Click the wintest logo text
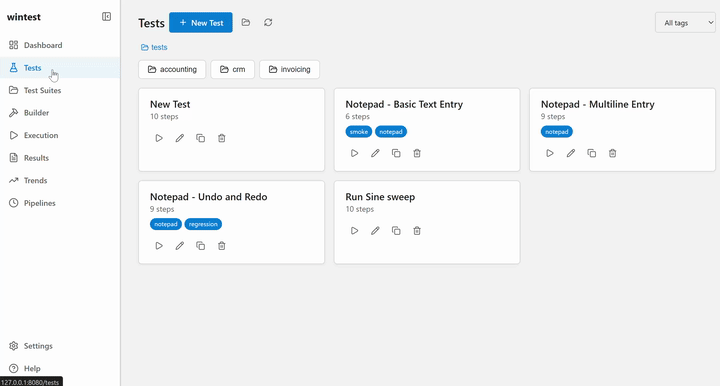 [23, 17]
